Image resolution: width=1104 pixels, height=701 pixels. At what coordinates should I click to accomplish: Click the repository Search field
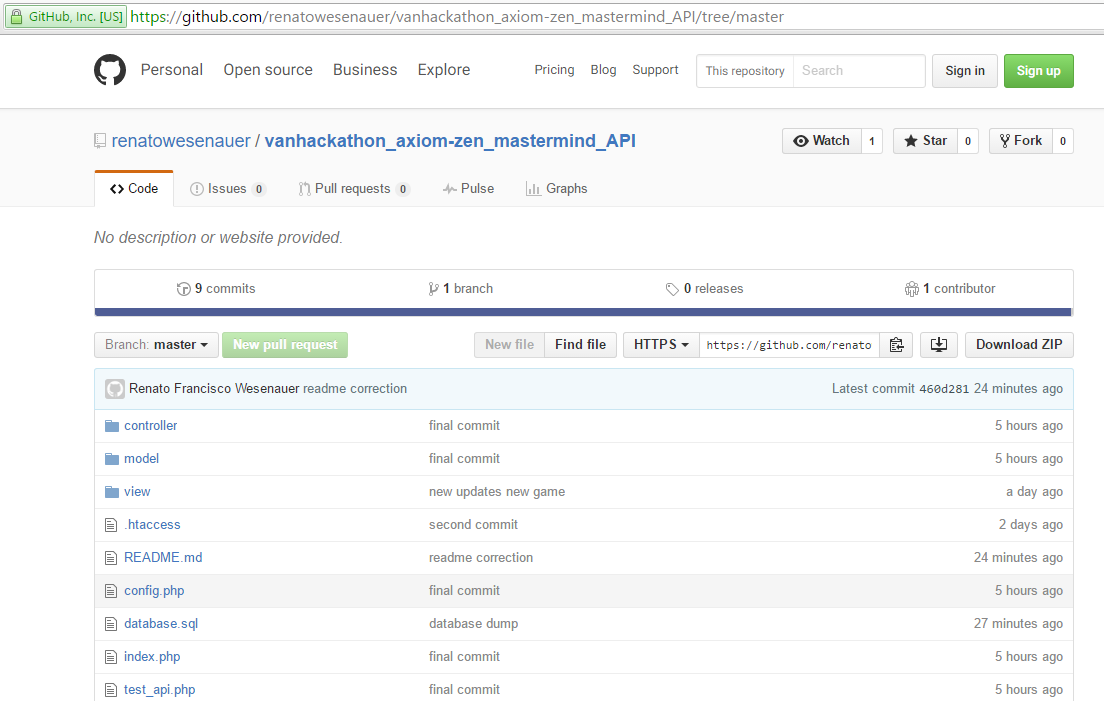(x=859, y=70)
